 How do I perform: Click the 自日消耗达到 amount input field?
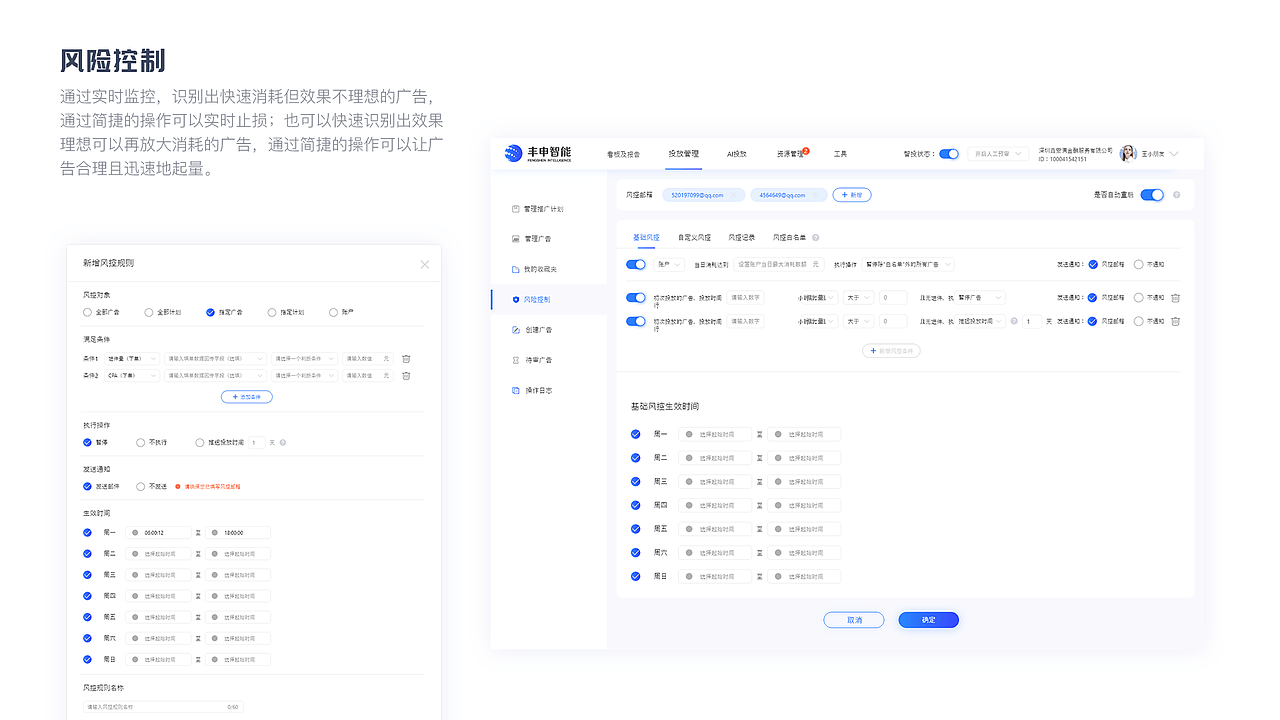[778, 265]
